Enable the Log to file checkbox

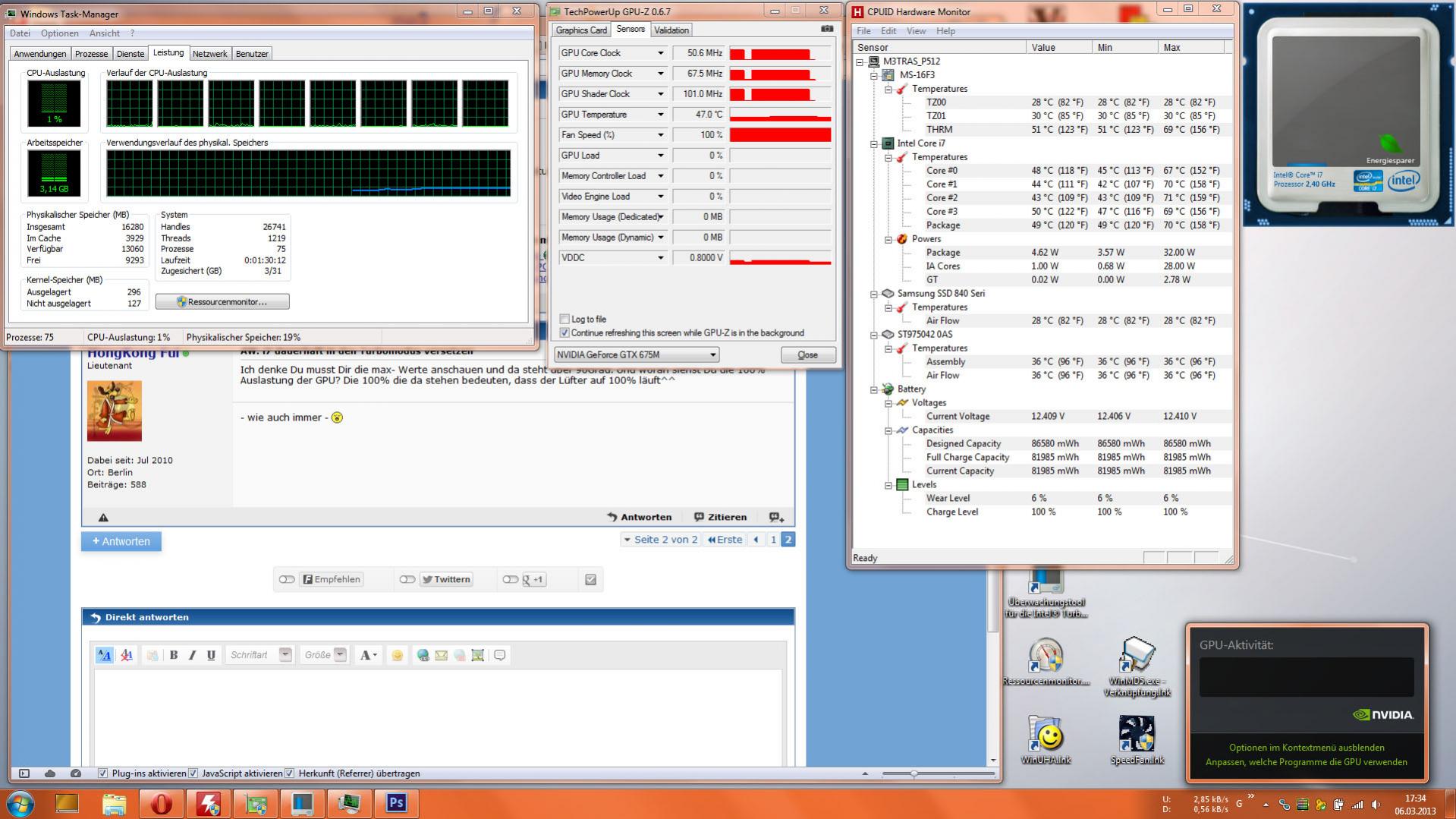click(564, 320)
